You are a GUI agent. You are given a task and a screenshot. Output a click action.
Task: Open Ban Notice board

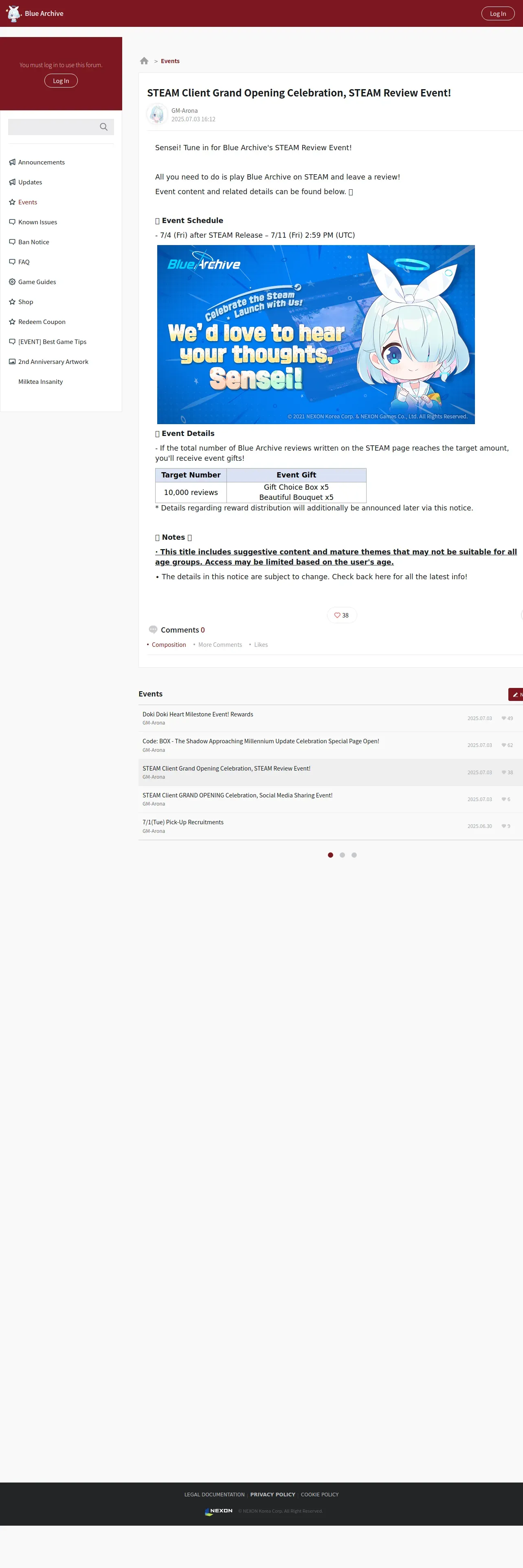33,242
